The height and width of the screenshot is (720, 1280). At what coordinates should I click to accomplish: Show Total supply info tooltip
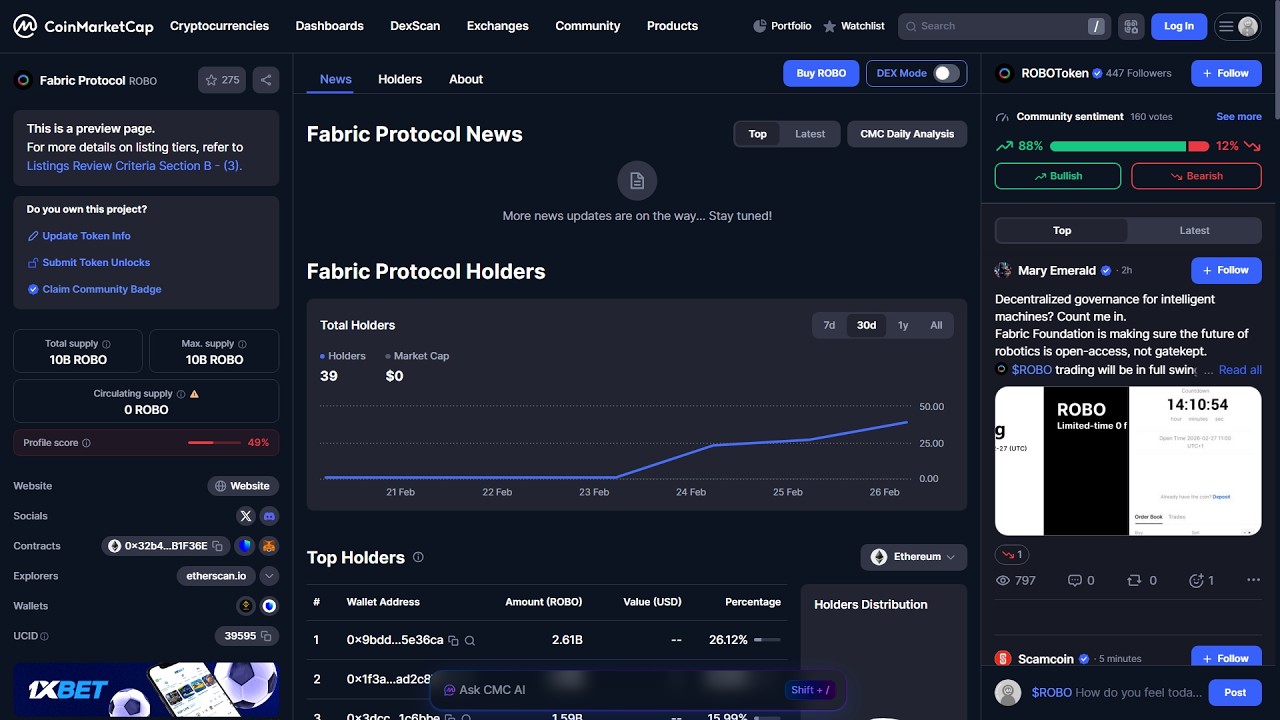point(106,344)
